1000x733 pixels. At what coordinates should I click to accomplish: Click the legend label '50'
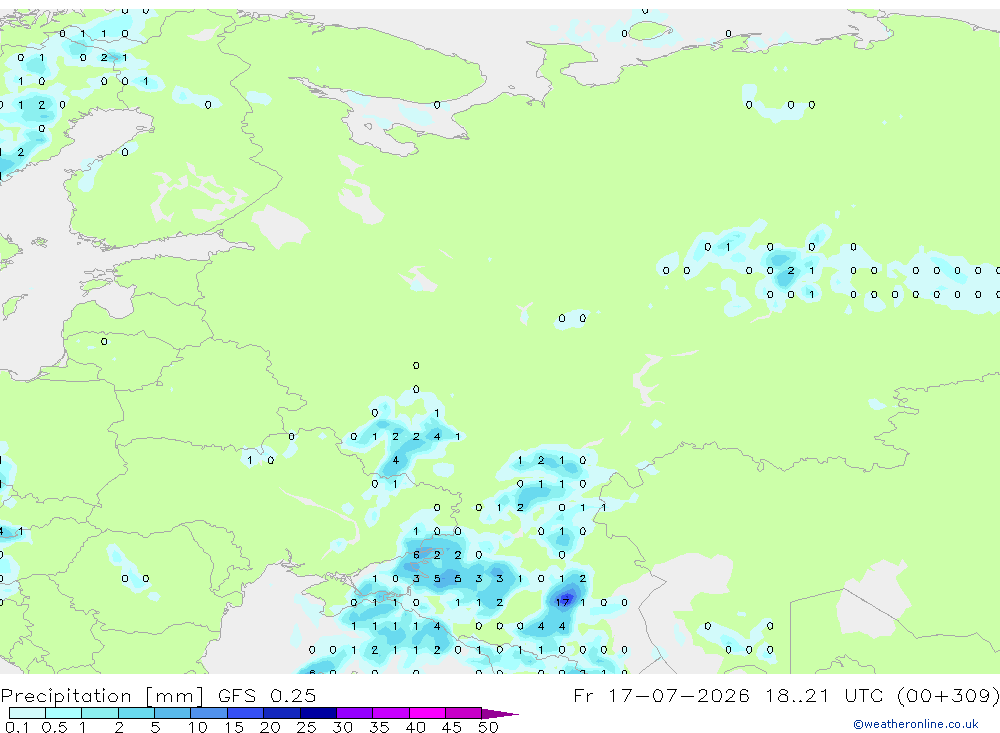pos(488,727)
